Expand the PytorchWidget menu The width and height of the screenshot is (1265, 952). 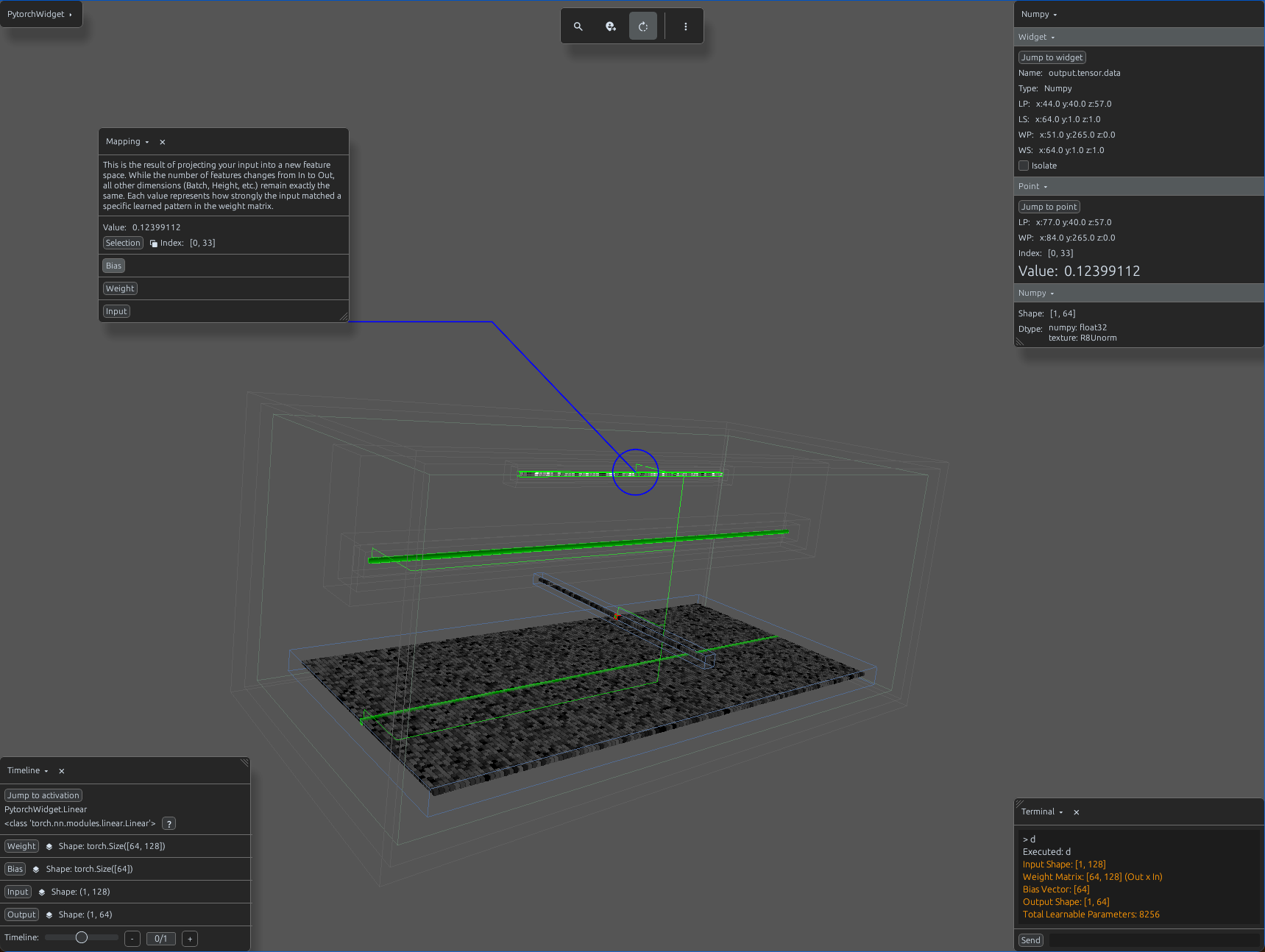[40, 14]
